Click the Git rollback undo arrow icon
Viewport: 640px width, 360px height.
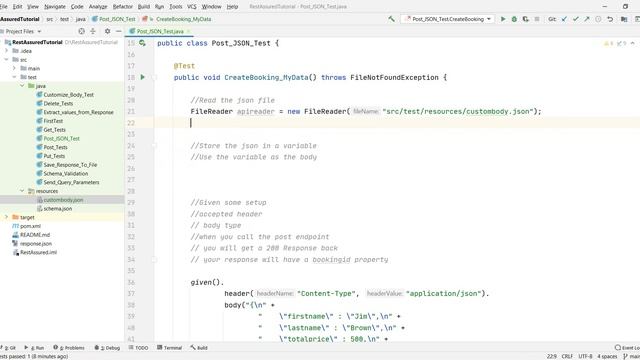pos(610,19)
